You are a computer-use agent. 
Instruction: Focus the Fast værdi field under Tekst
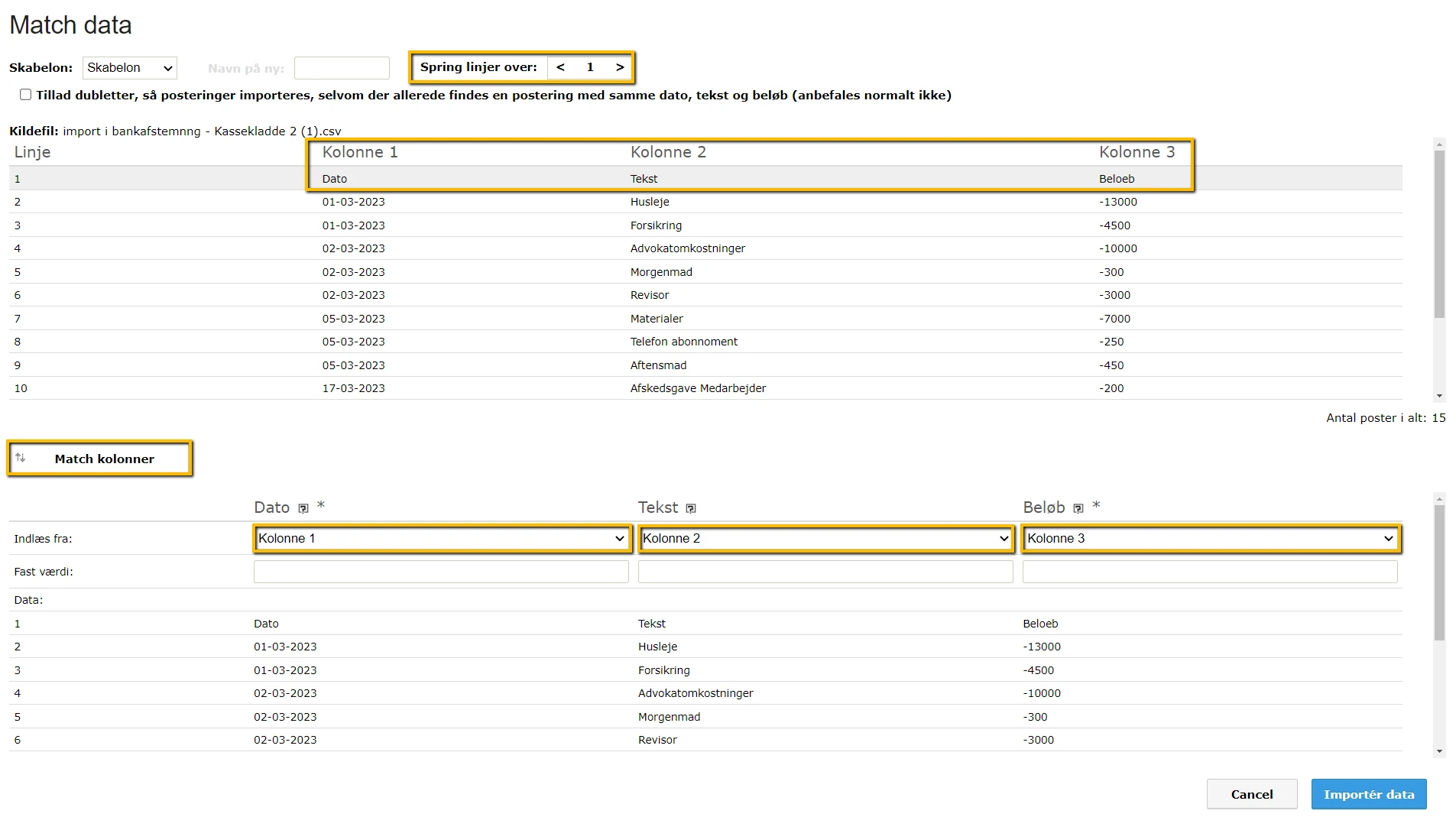click(825, 572)
